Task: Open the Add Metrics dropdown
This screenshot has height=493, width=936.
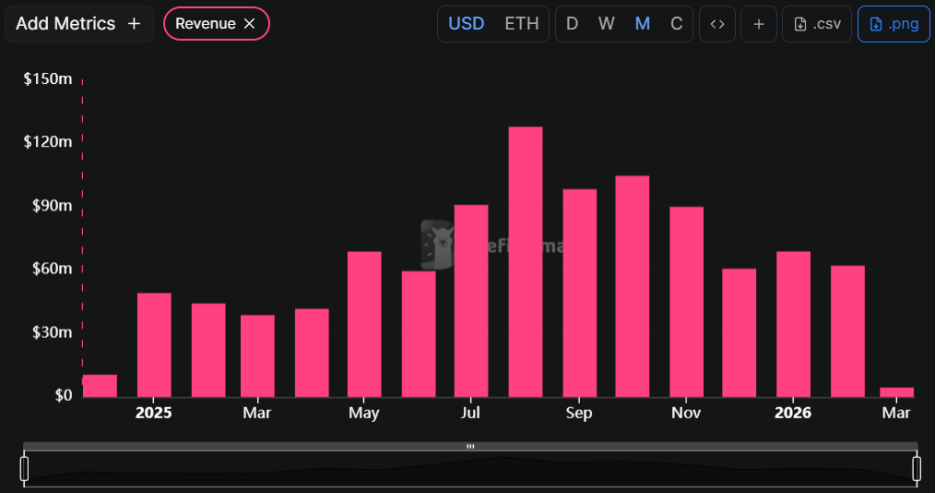Action: [x=78, y=24]
